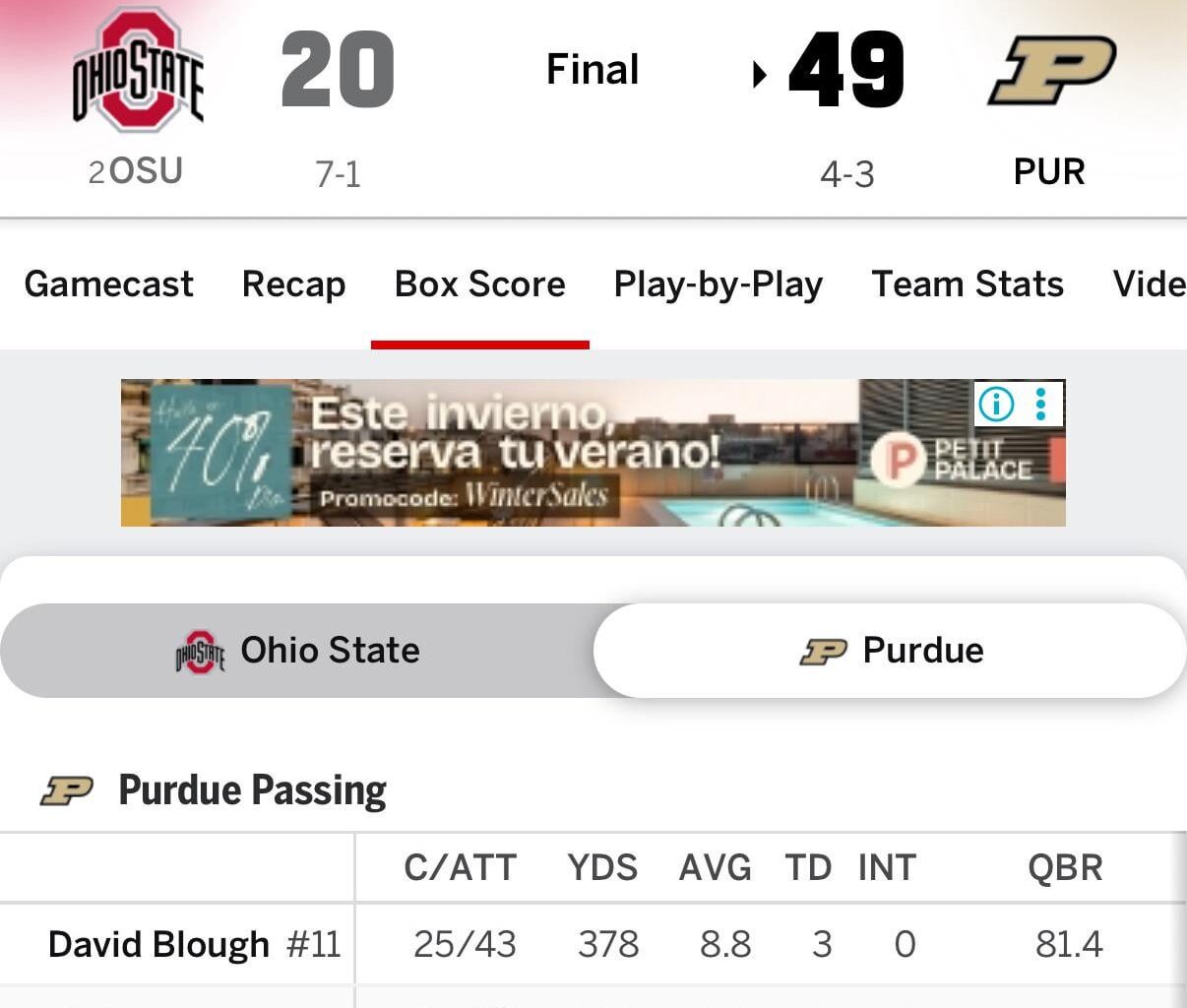The height and width of the screenshot is (1008, 1187).
Task: Click the Gamecast link
Action: click(x=108, y=284)
